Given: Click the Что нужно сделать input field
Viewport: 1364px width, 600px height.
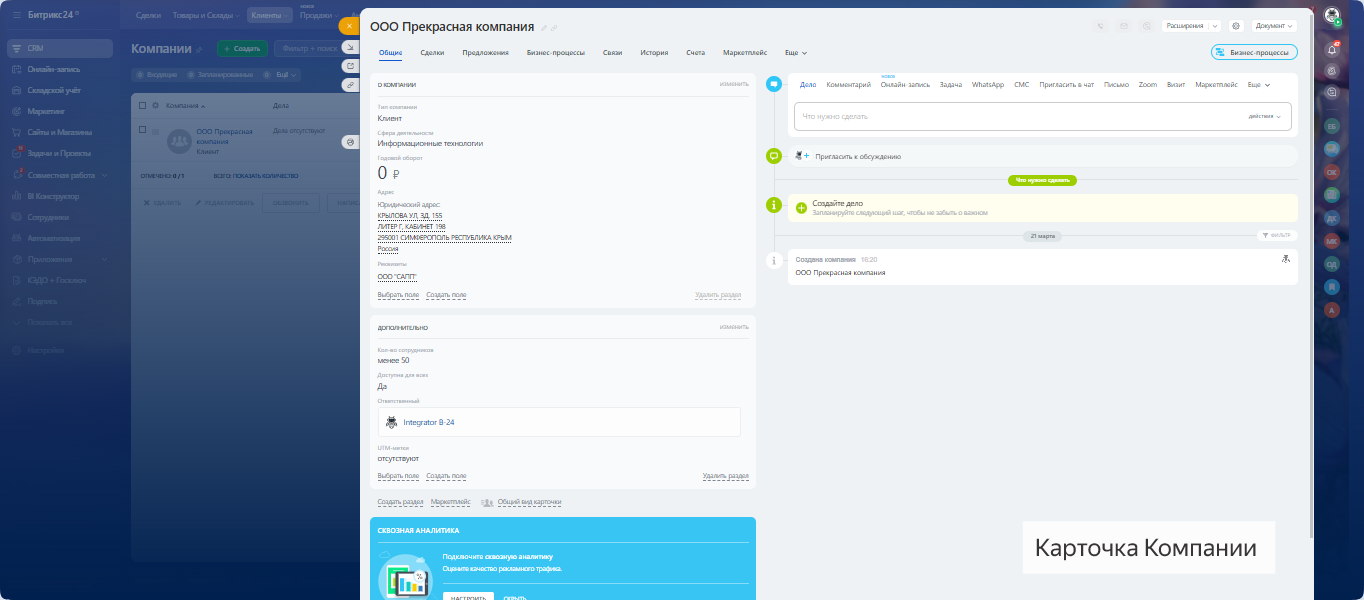Looking at the screenshot, I should pos(1010,116).
